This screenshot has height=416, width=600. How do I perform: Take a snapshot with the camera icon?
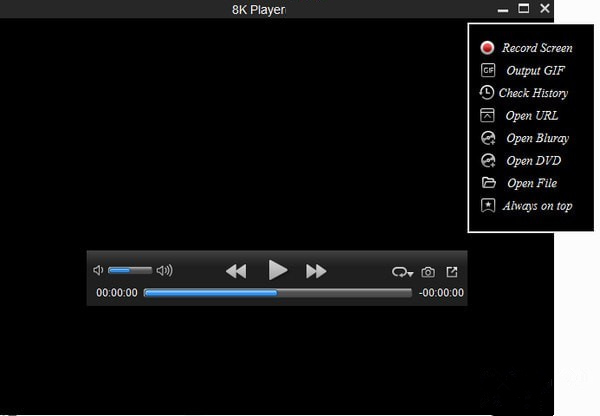point(428,271)
